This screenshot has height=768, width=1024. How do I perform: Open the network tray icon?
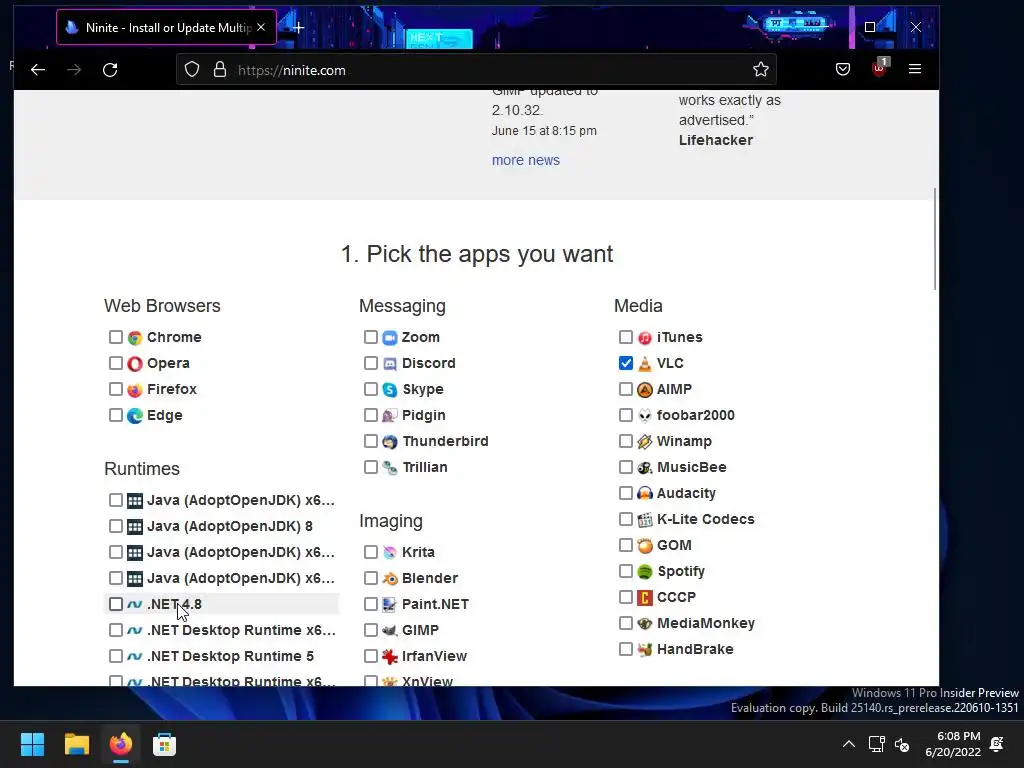[x=876, y=744]
